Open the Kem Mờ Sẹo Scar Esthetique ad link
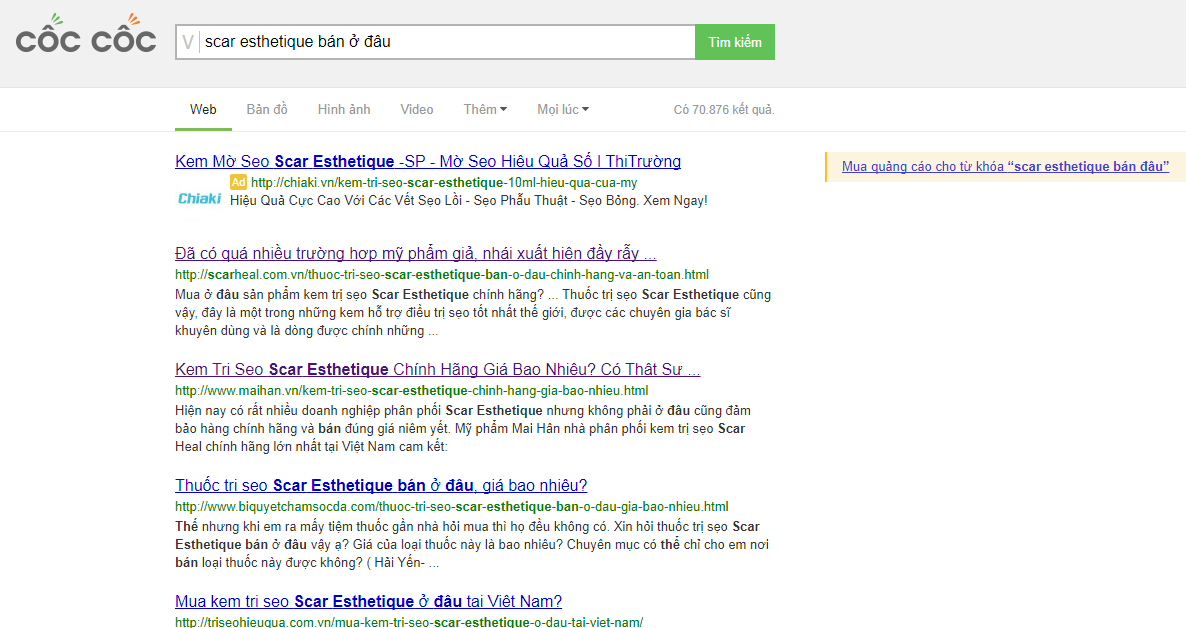This screenshot has width=1186, height=628. click(x=428, y=161)
